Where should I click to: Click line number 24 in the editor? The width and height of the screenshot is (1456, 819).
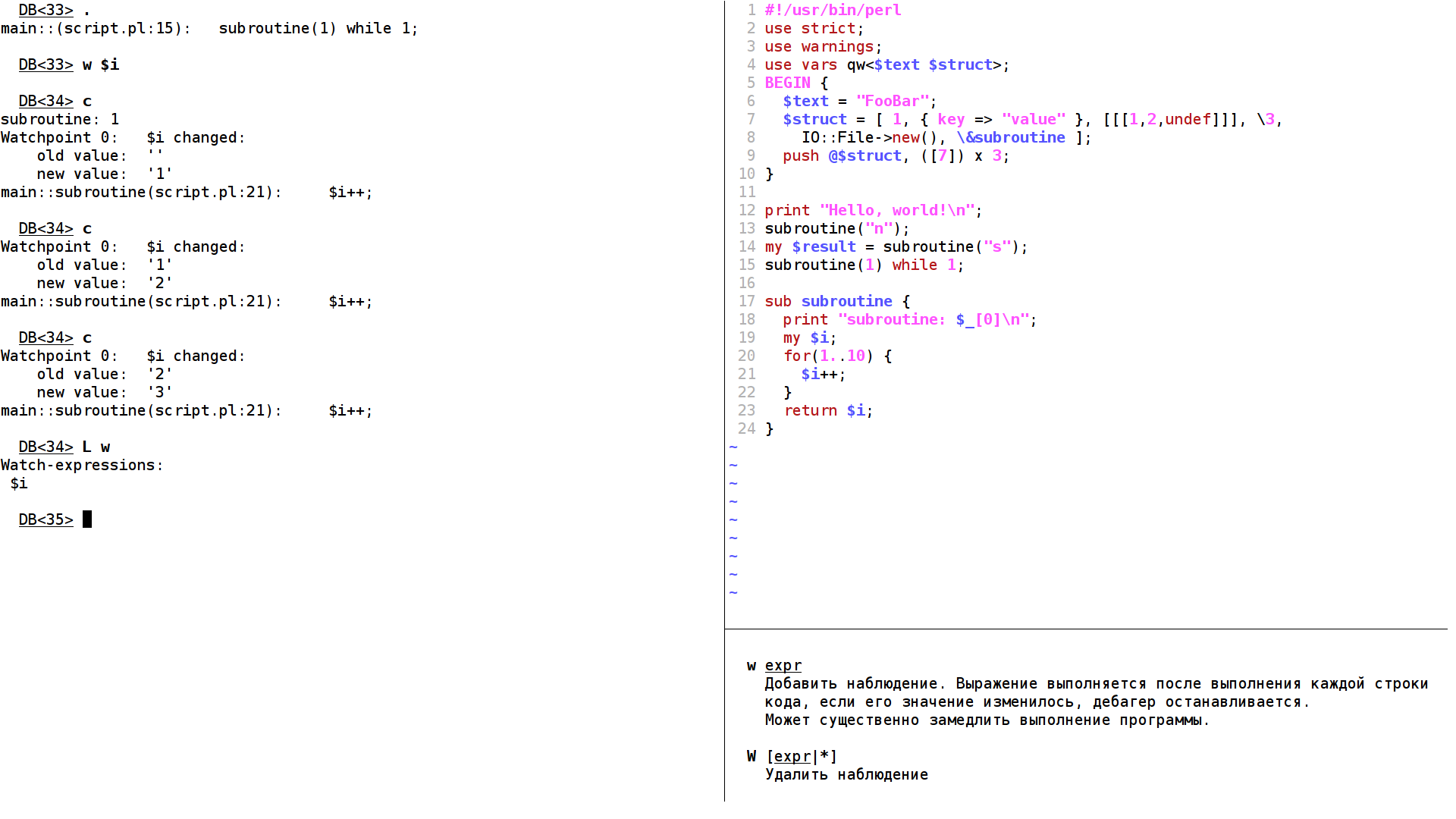(x=747, y=428)
